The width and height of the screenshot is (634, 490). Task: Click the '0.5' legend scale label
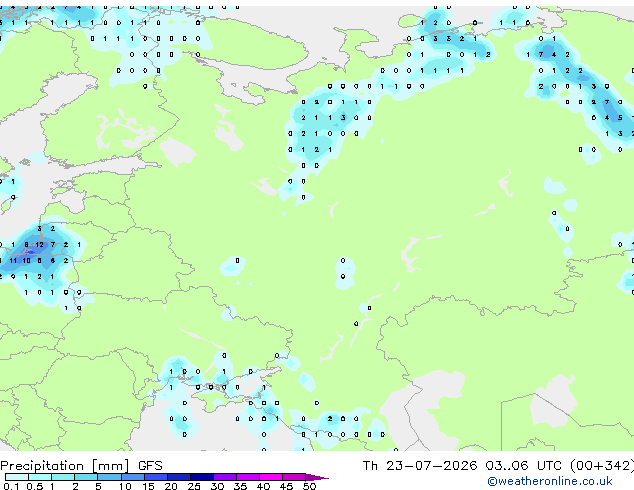click(x=34, y=486)
